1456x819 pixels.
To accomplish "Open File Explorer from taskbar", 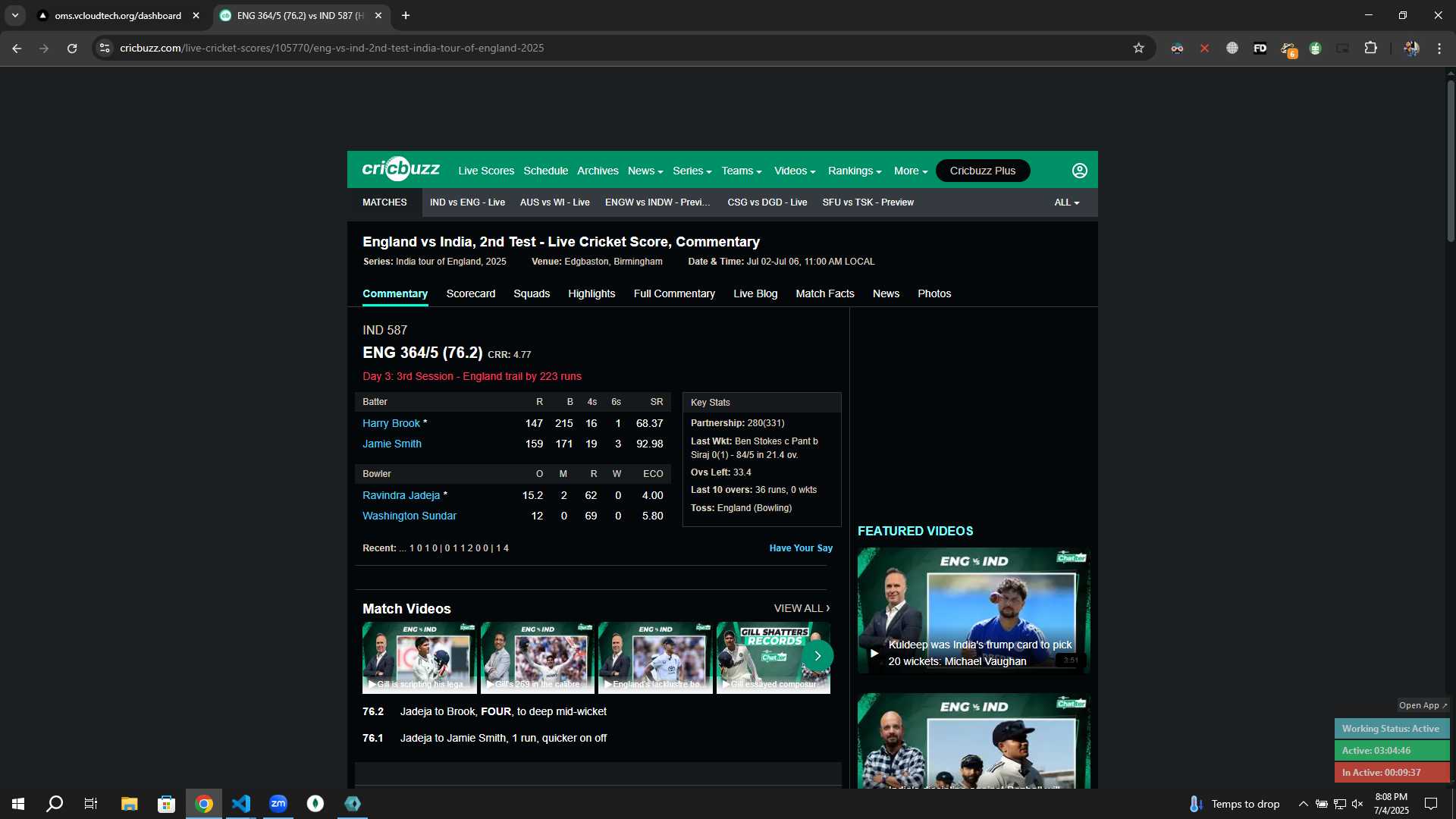I will [x=129, y=804].
